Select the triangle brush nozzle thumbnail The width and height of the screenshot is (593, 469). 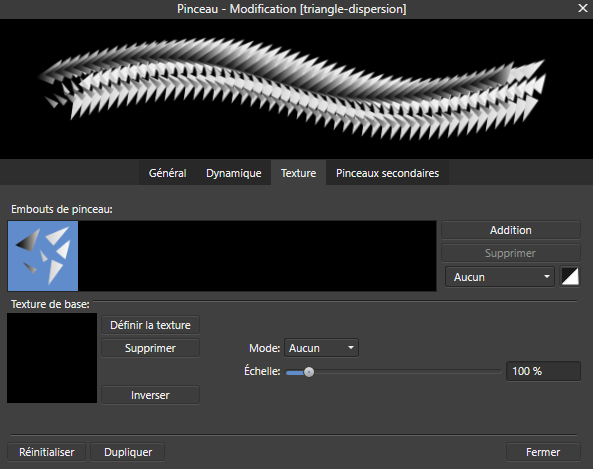[43, 256]
